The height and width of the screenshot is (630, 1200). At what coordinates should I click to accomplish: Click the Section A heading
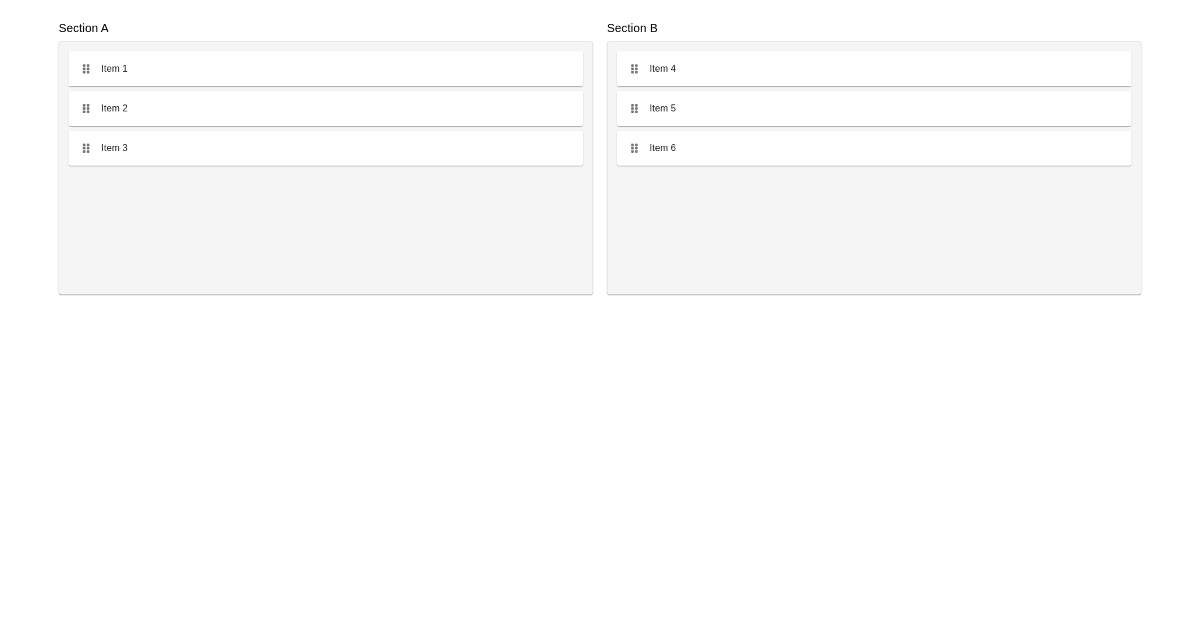coord(83,28)
